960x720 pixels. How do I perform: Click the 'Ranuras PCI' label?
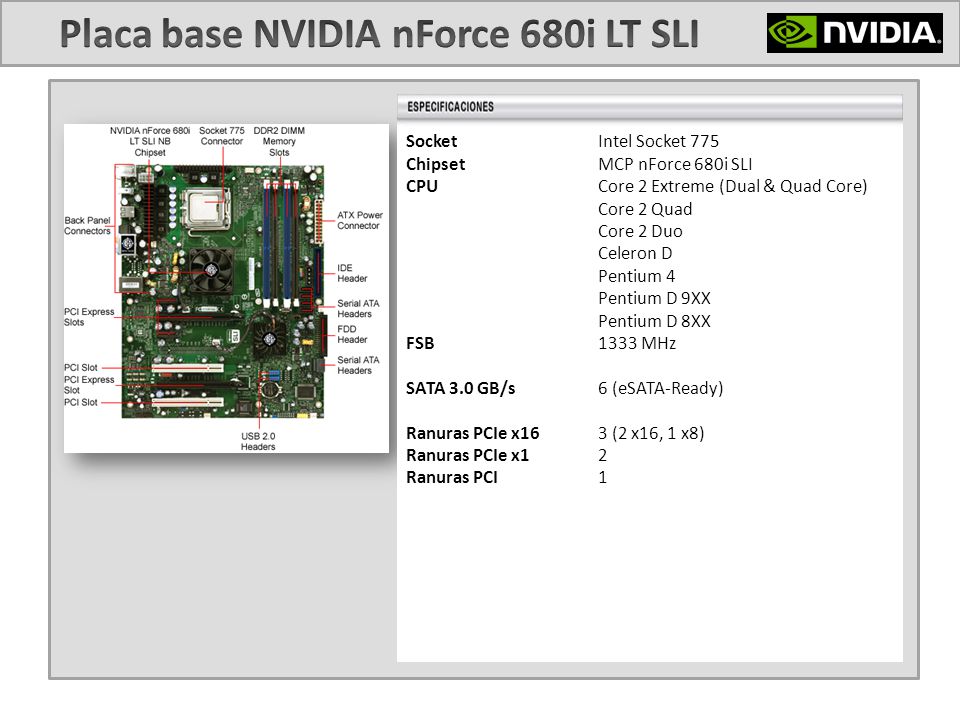(x=451, y=477)
